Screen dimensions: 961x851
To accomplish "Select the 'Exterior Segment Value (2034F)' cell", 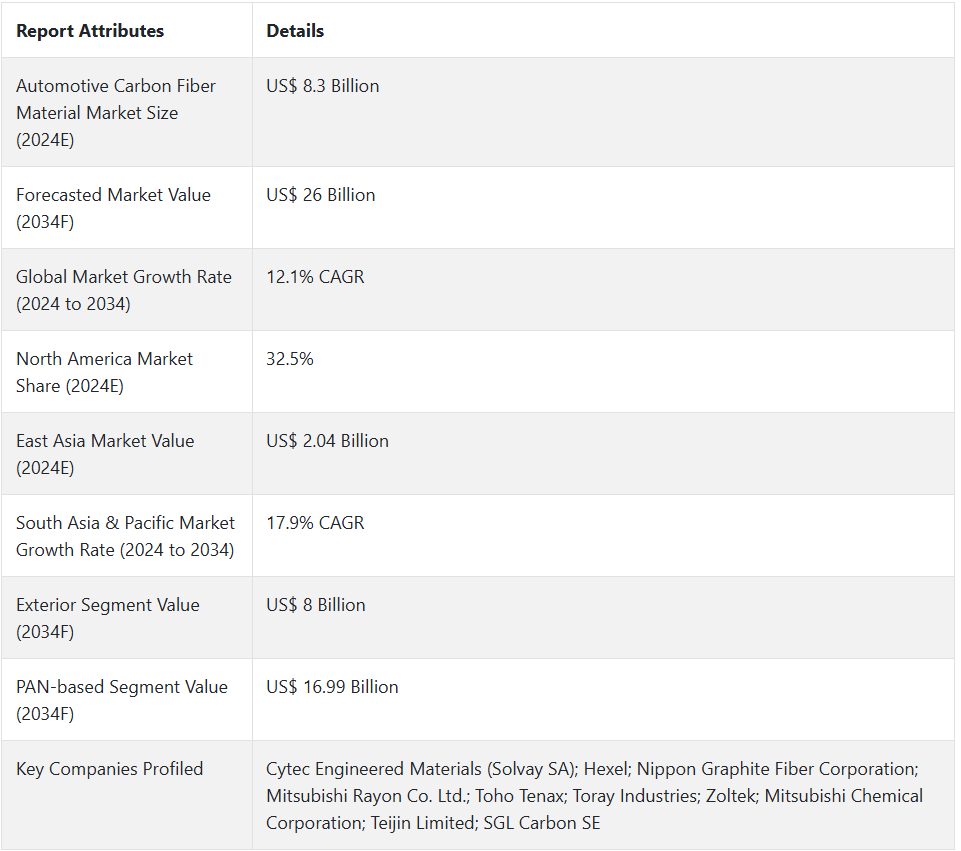I will click(108, 618).
